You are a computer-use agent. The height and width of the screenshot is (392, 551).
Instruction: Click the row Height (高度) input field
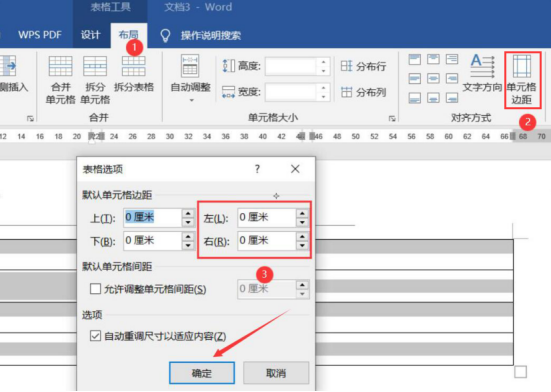[291, 66]
